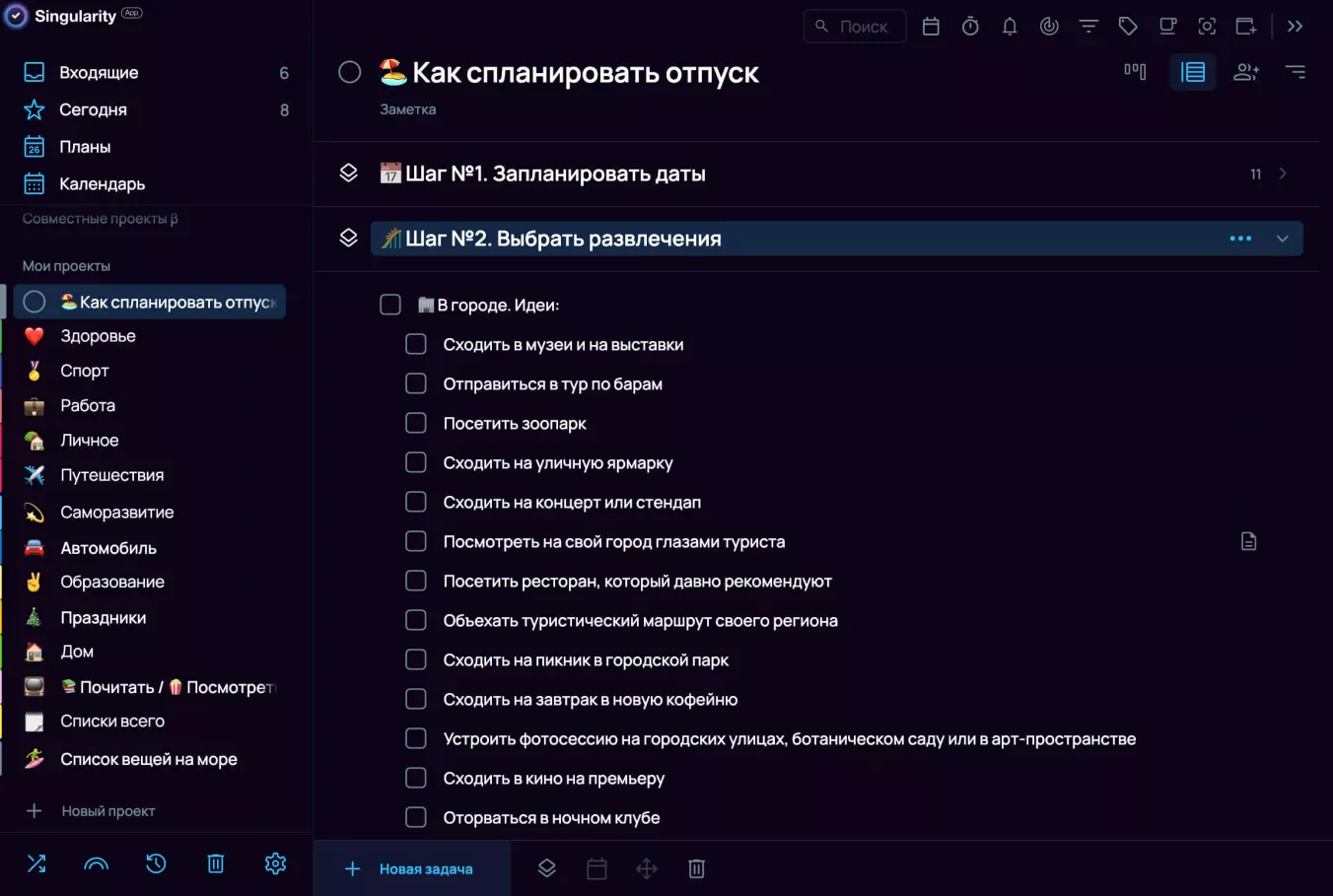
Task: Click the rainbow arc icon
Action: pyautogui.click(x=97, y=864)
